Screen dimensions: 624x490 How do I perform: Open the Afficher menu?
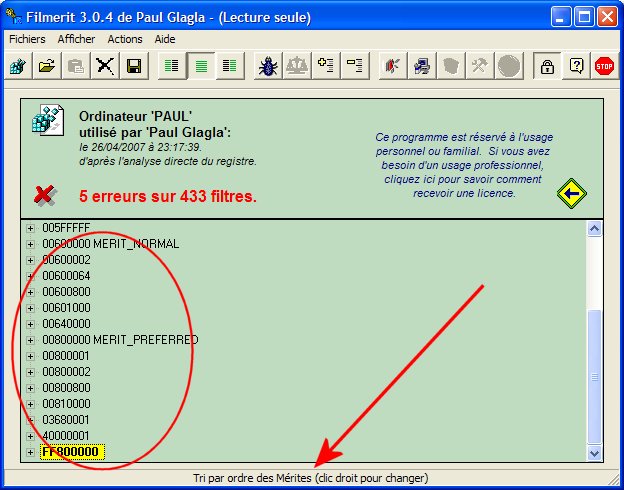point(76,39)
